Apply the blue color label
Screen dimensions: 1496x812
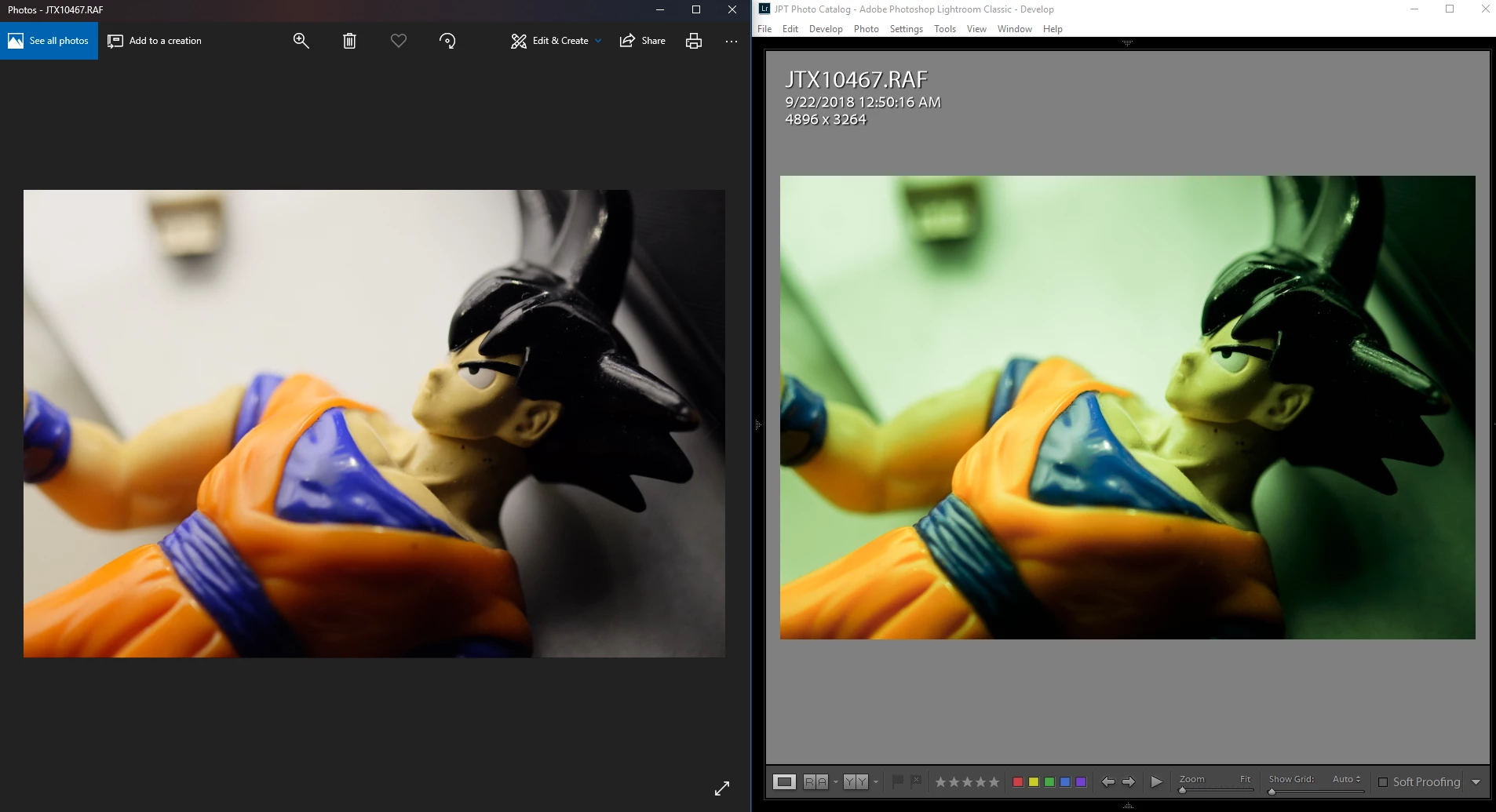point(1065,782)
